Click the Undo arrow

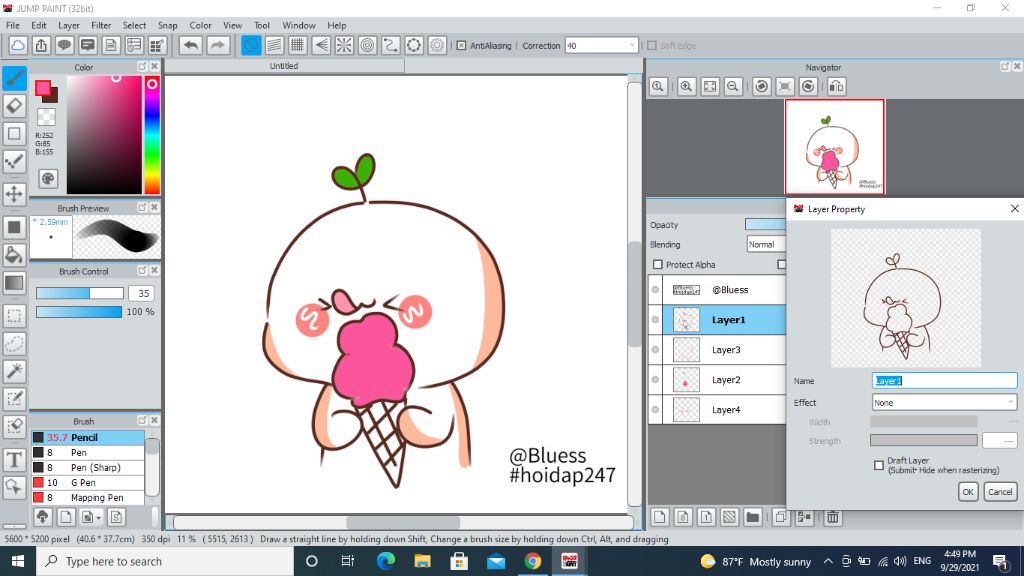pos(191,45)
